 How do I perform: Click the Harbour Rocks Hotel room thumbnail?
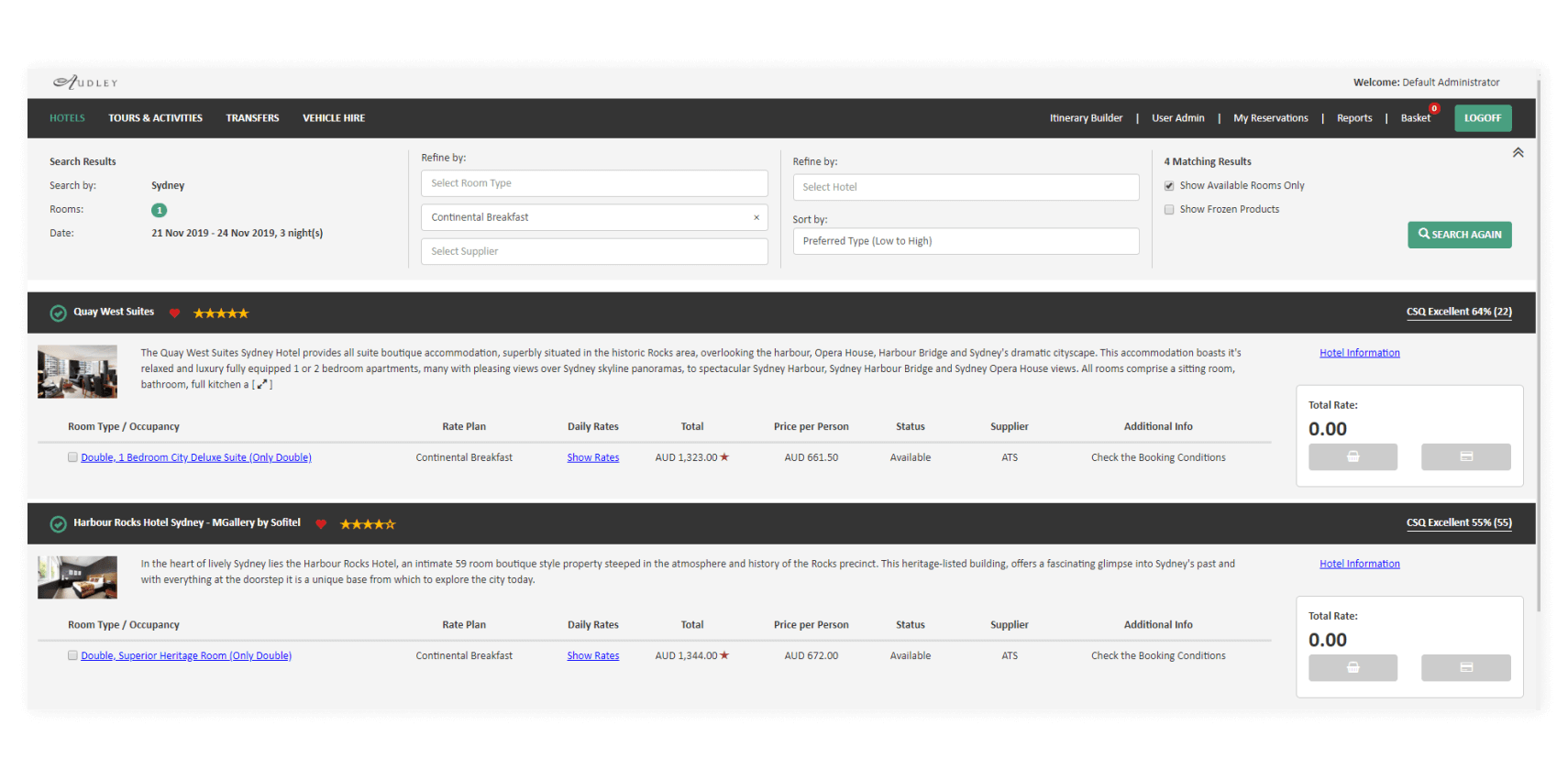[77, 577]
